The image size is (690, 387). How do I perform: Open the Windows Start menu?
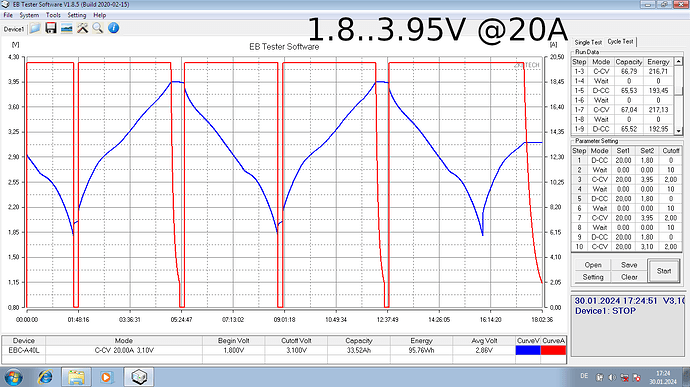click(x=14, y=377)
